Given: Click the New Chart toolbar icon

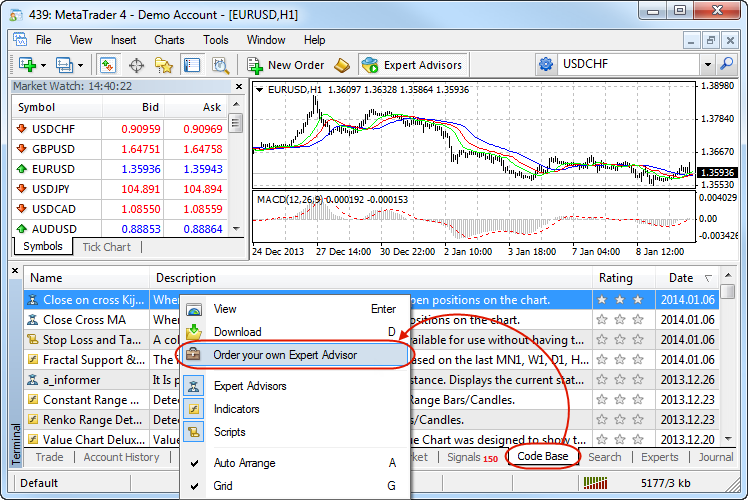Looking at the screenshot, I should click(x=25, y=65).
